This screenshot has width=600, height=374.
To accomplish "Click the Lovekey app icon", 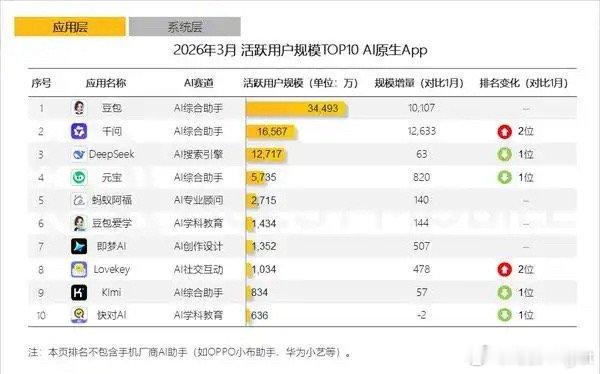I will [x=79, y=269].
